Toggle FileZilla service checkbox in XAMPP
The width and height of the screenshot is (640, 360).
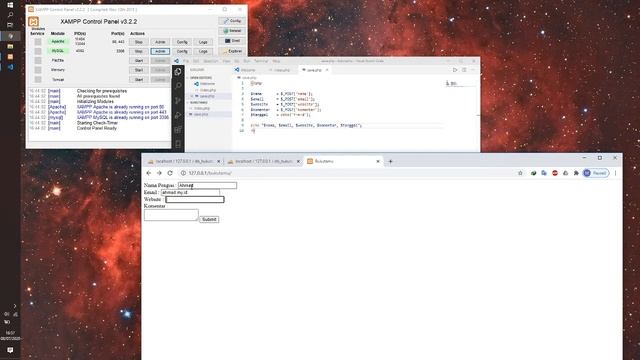point(38,60)
